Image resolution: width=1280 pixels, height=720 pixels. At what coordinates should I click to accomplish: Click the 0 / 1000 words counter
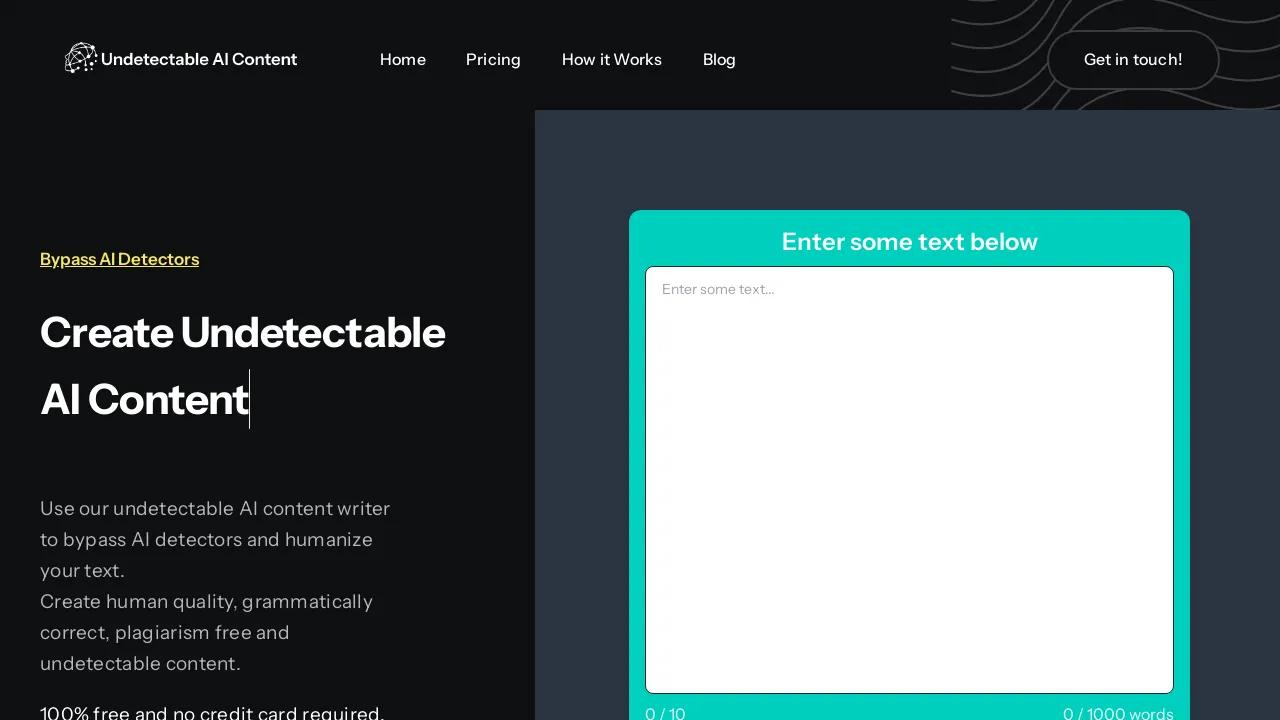pyautogui.click(x=1118, y=713)
